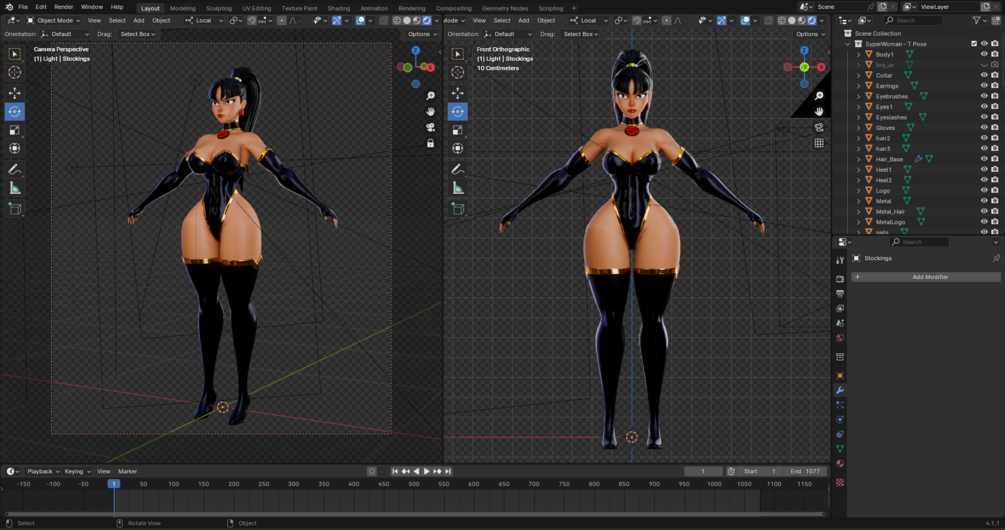Open the Playback menu in timeline

(43, 471)
